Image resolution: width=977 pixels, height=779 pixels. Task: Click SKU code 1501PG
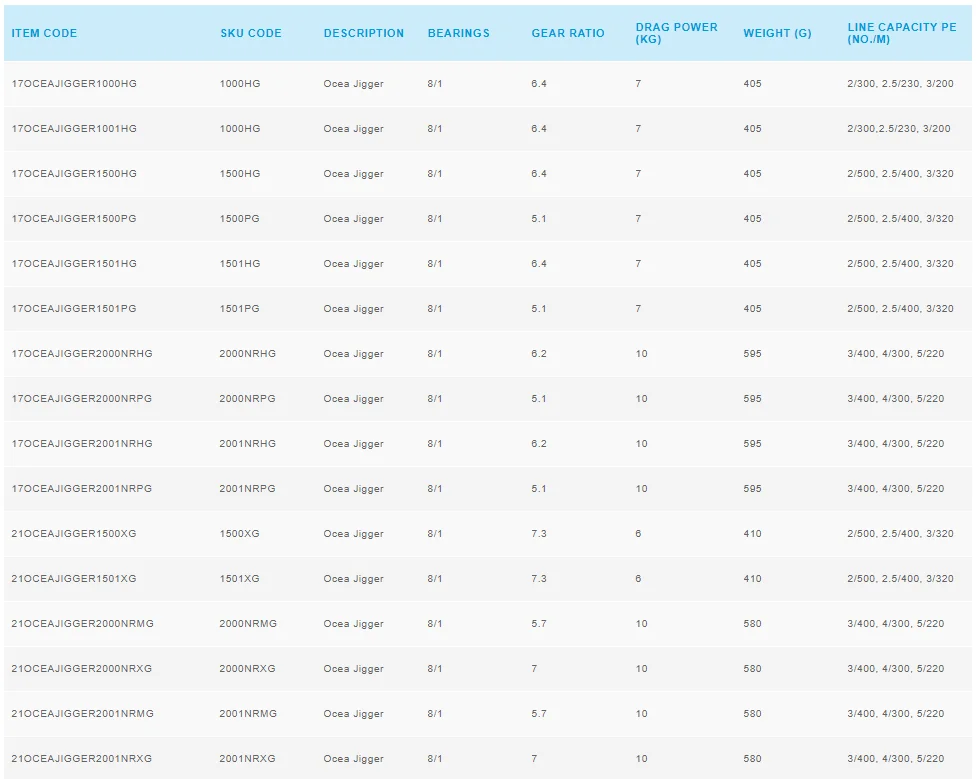pos(239,308)
